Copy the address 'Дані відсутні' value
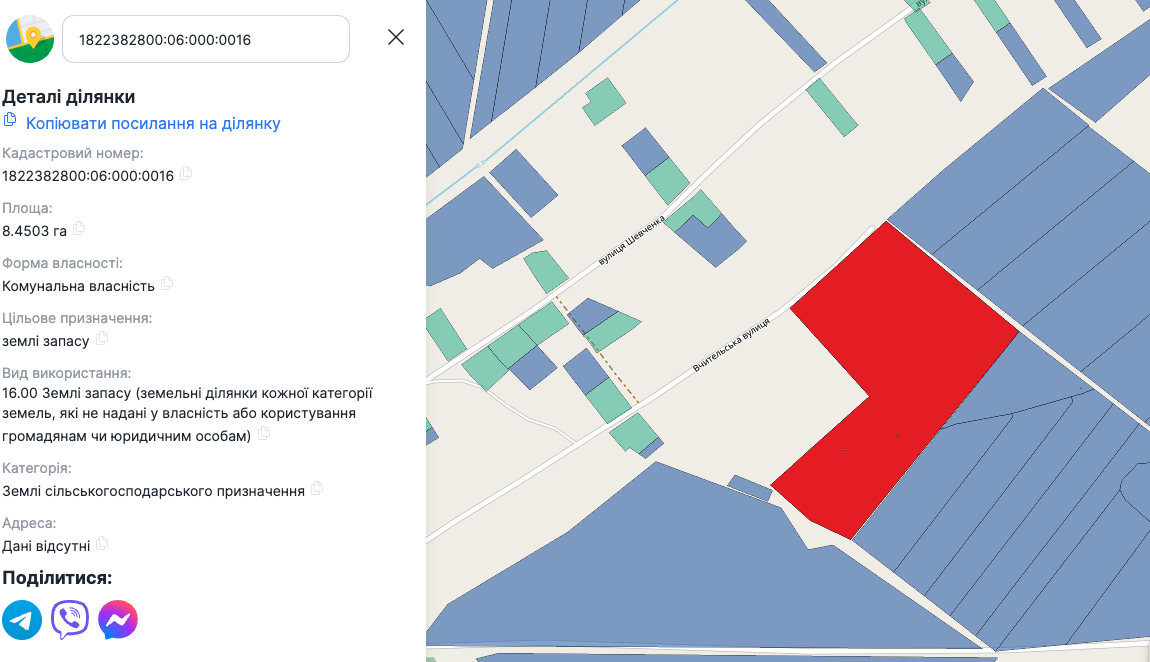1150x662 pixels. 102,544
